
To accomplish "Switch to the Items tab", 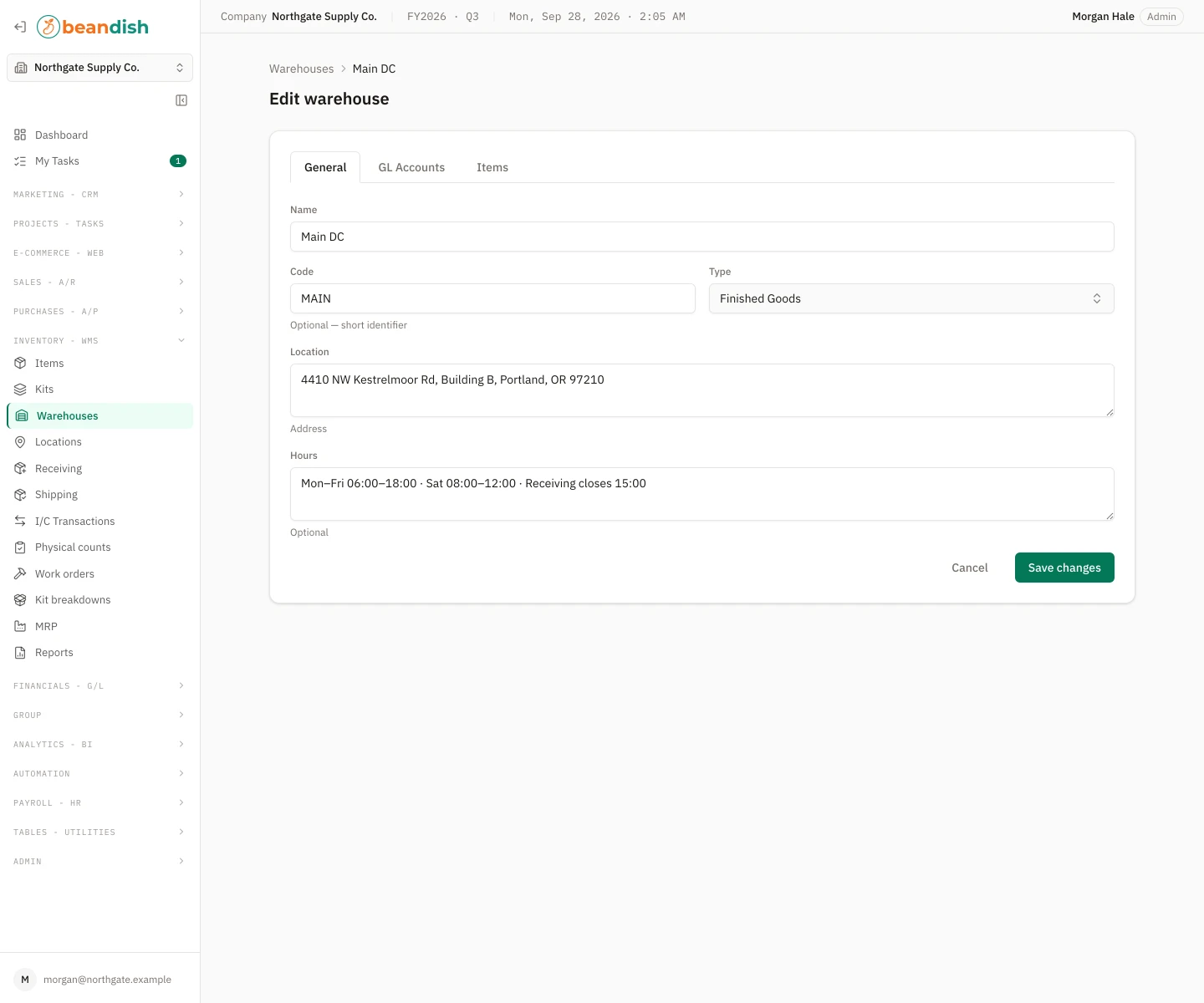I will tap(492, 167).
